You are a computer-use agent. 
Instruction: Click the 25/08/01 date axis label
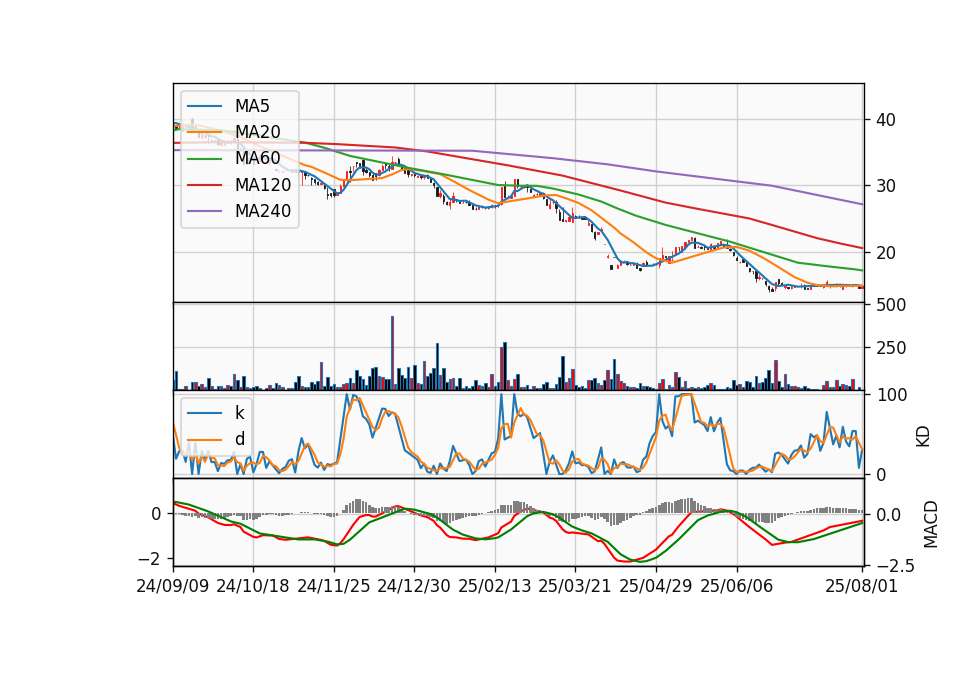(861, 586)
